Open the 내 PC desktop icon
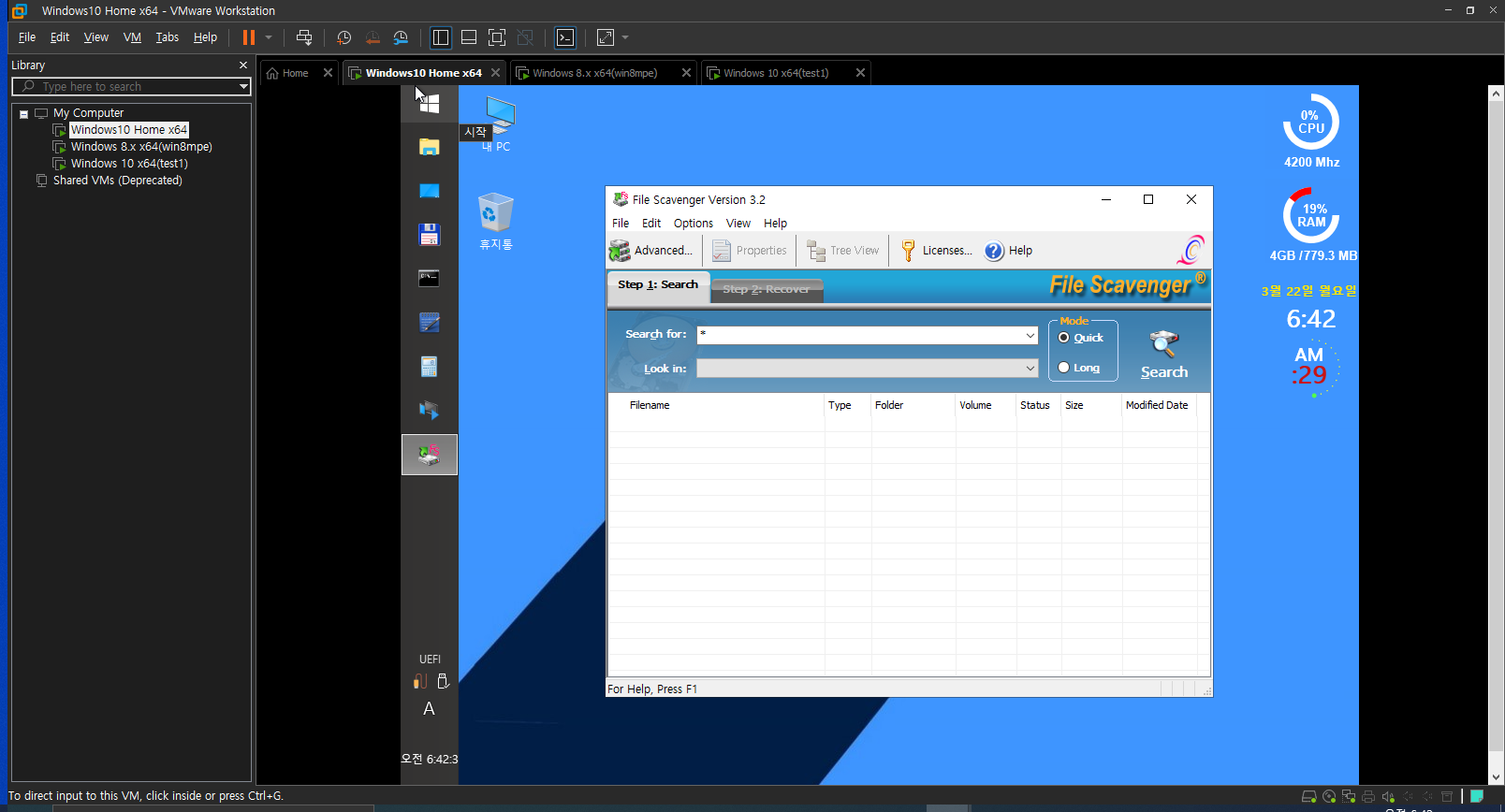The width and height of the screenshot is (1505, 812). click(x=497, y=123)
